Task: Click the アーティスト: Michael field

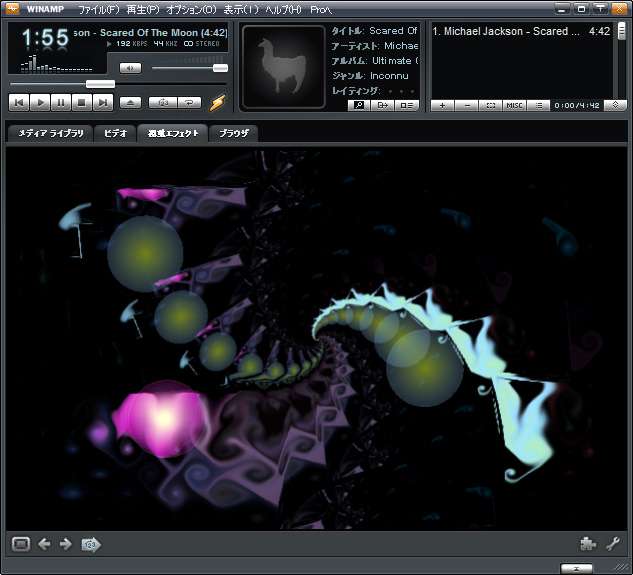Action: click(375, 46)
